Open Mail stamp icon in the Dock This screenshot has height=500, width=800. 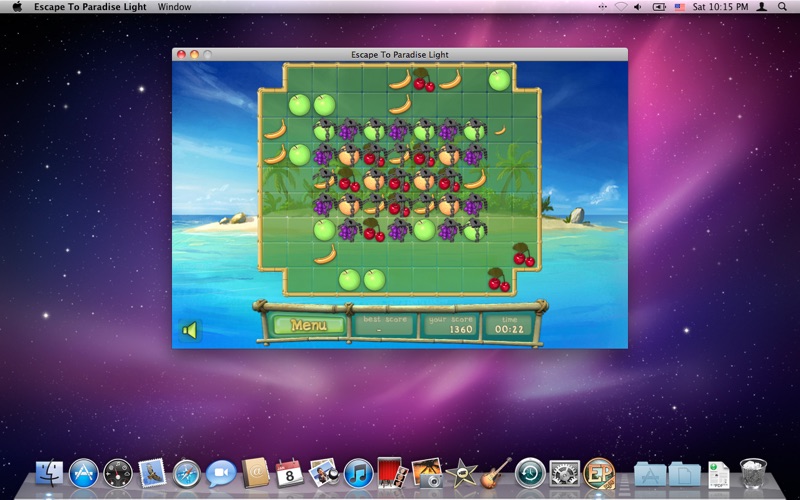coord(152,473)
